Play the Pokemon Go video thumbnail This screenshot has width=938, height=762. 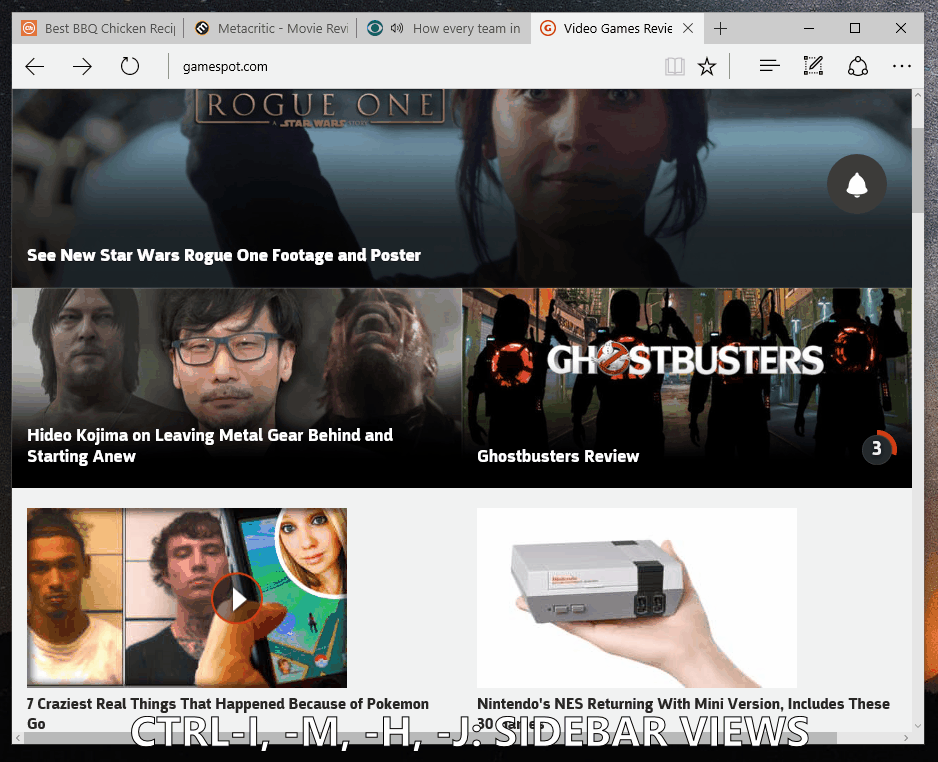tap(237, 599)
